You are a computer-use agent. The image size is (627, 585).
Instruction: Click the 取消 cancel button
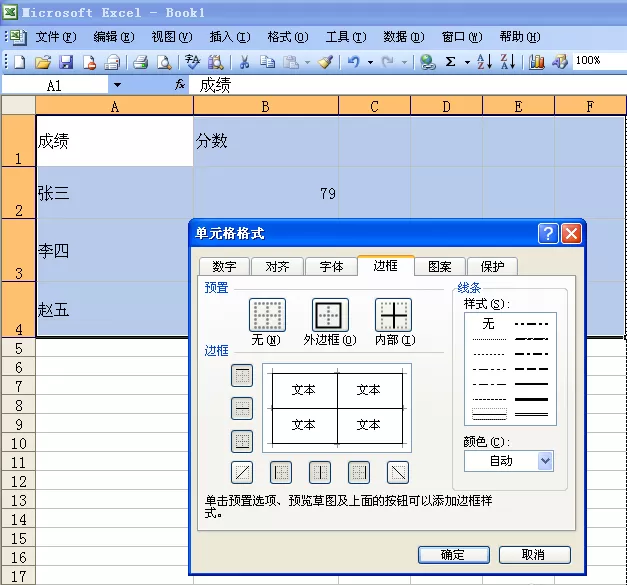[535, 555]
